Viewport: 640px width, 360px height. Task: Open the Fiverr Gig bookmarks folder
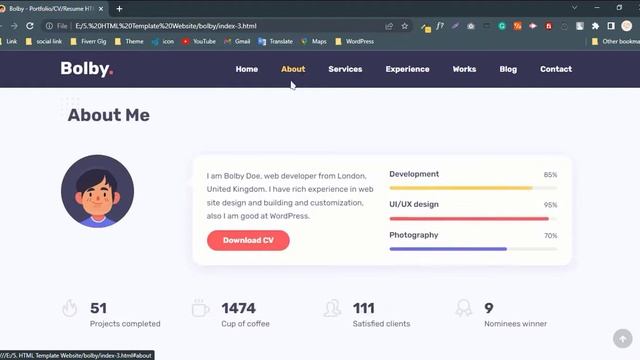tap(88, 41)
